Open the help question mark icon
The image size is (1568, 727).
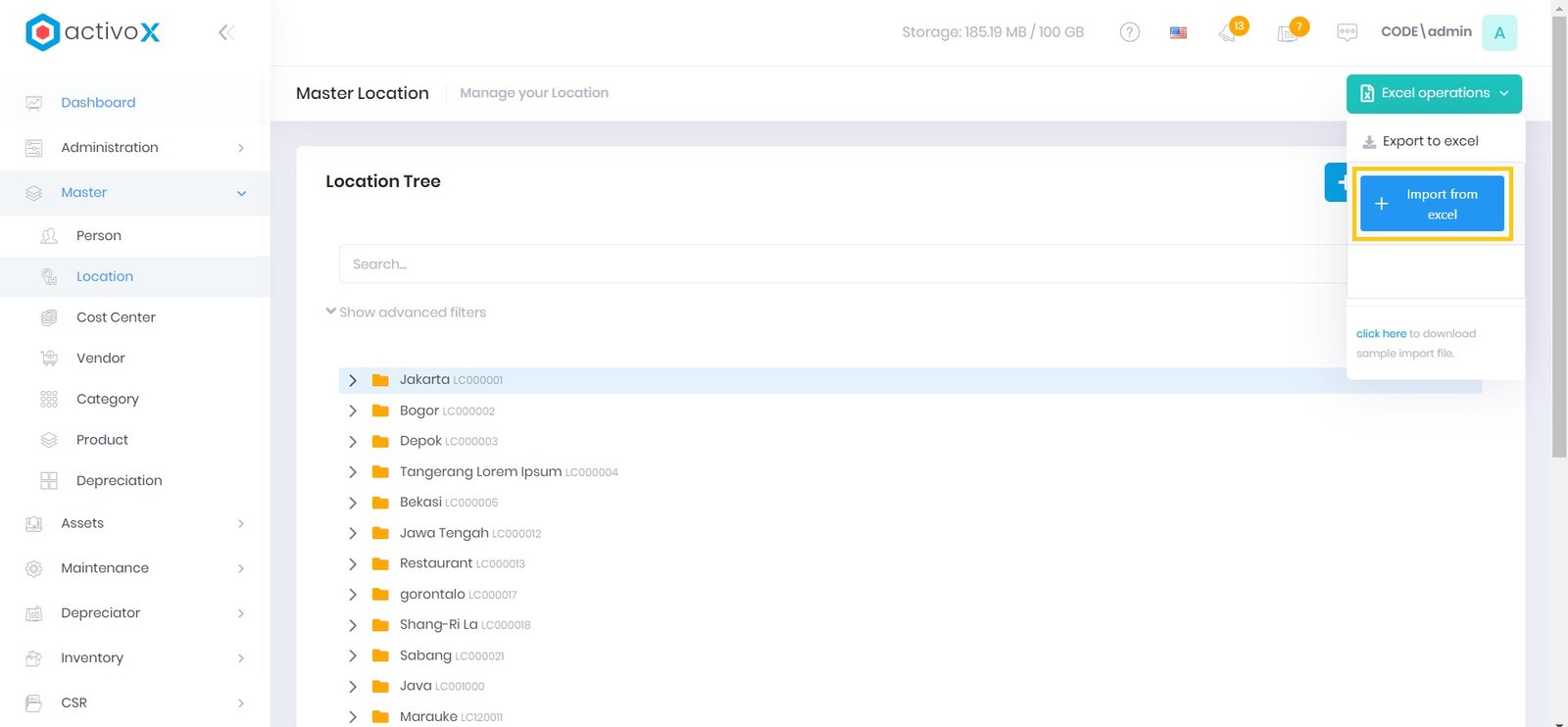pos(1129,32)
